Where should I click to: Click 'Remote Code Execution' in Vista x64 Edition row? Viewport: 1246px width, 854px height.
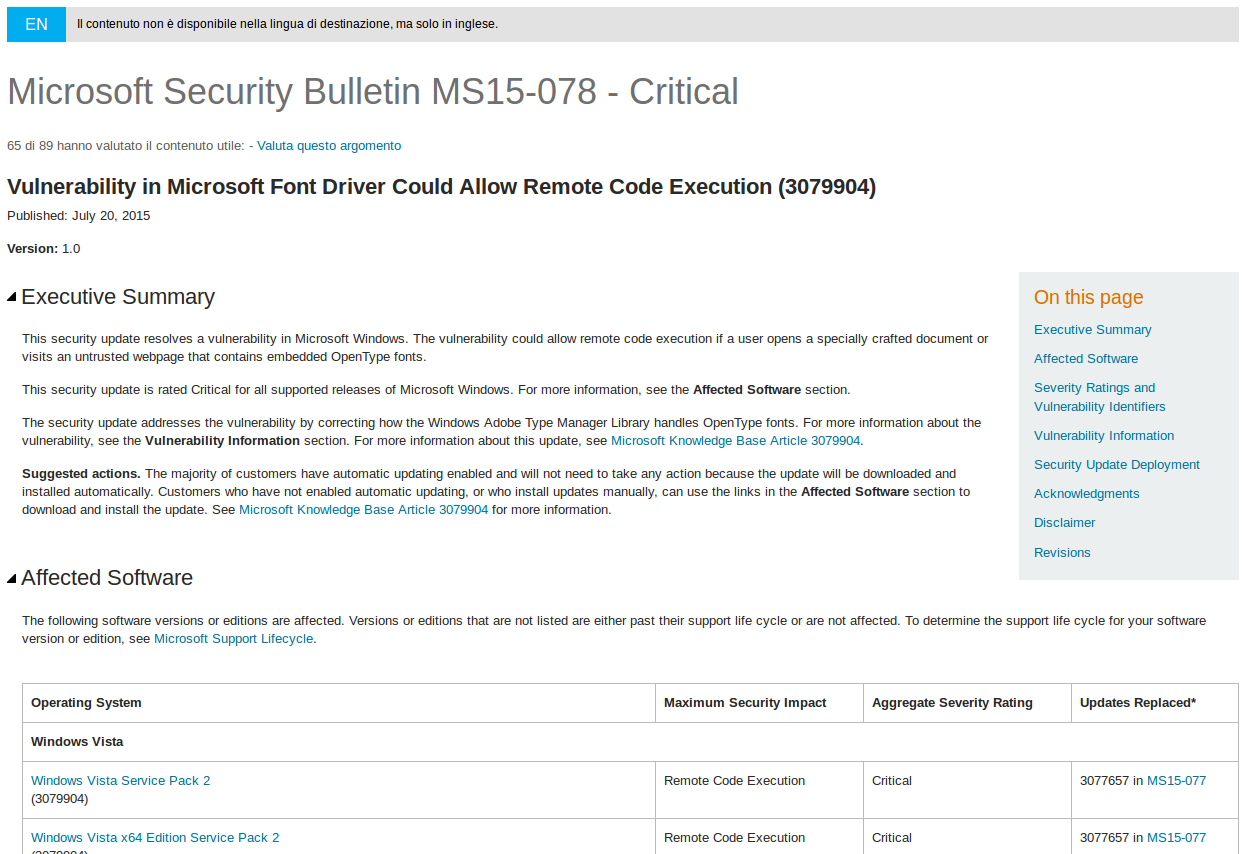click(734, 838)
